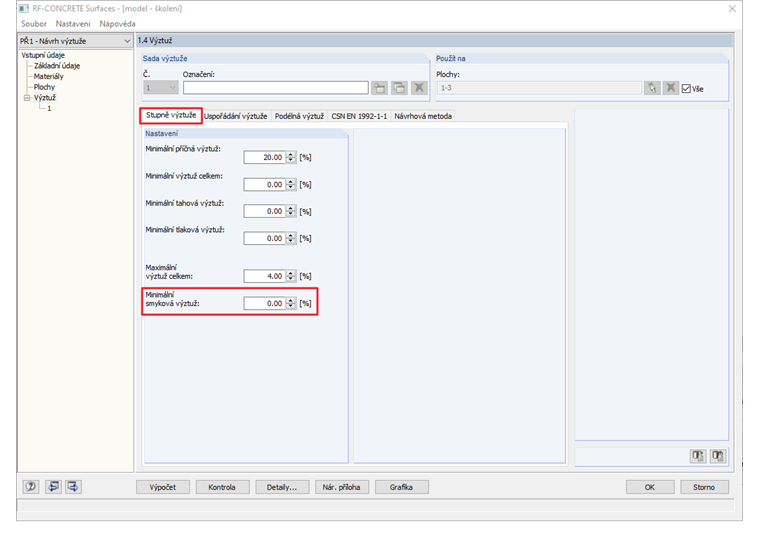Select Základní údaje tree item
The height and width of the screenshot is (545, 760).
tap(57, 66)
